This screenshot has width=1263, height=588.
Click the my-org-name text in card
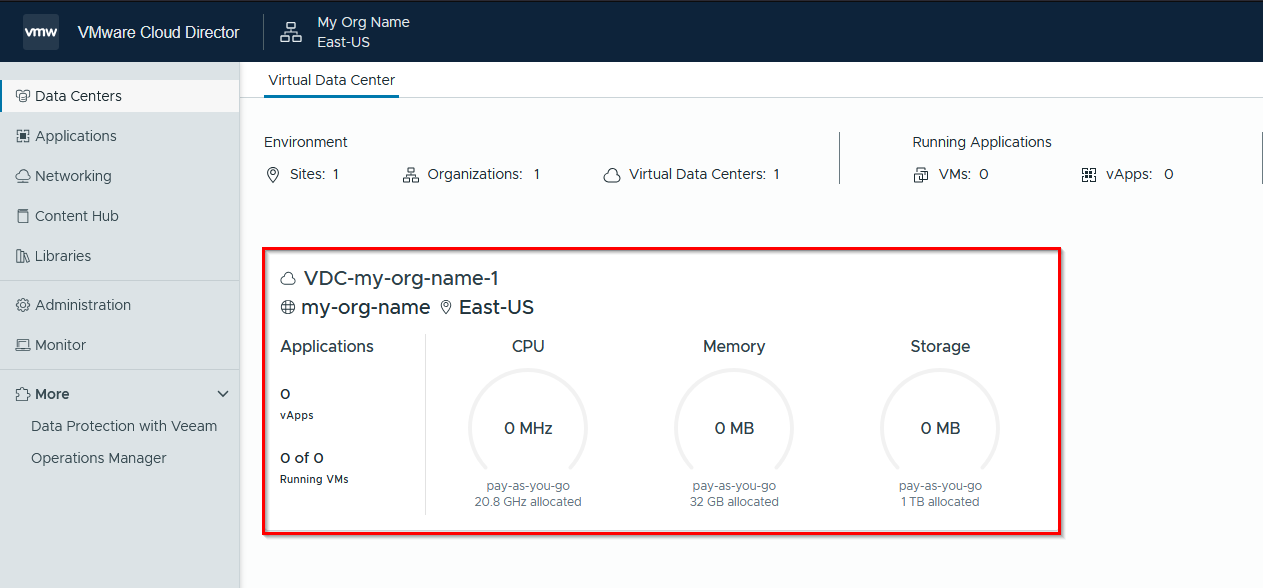pyautogui.click(x=366, y=307)
